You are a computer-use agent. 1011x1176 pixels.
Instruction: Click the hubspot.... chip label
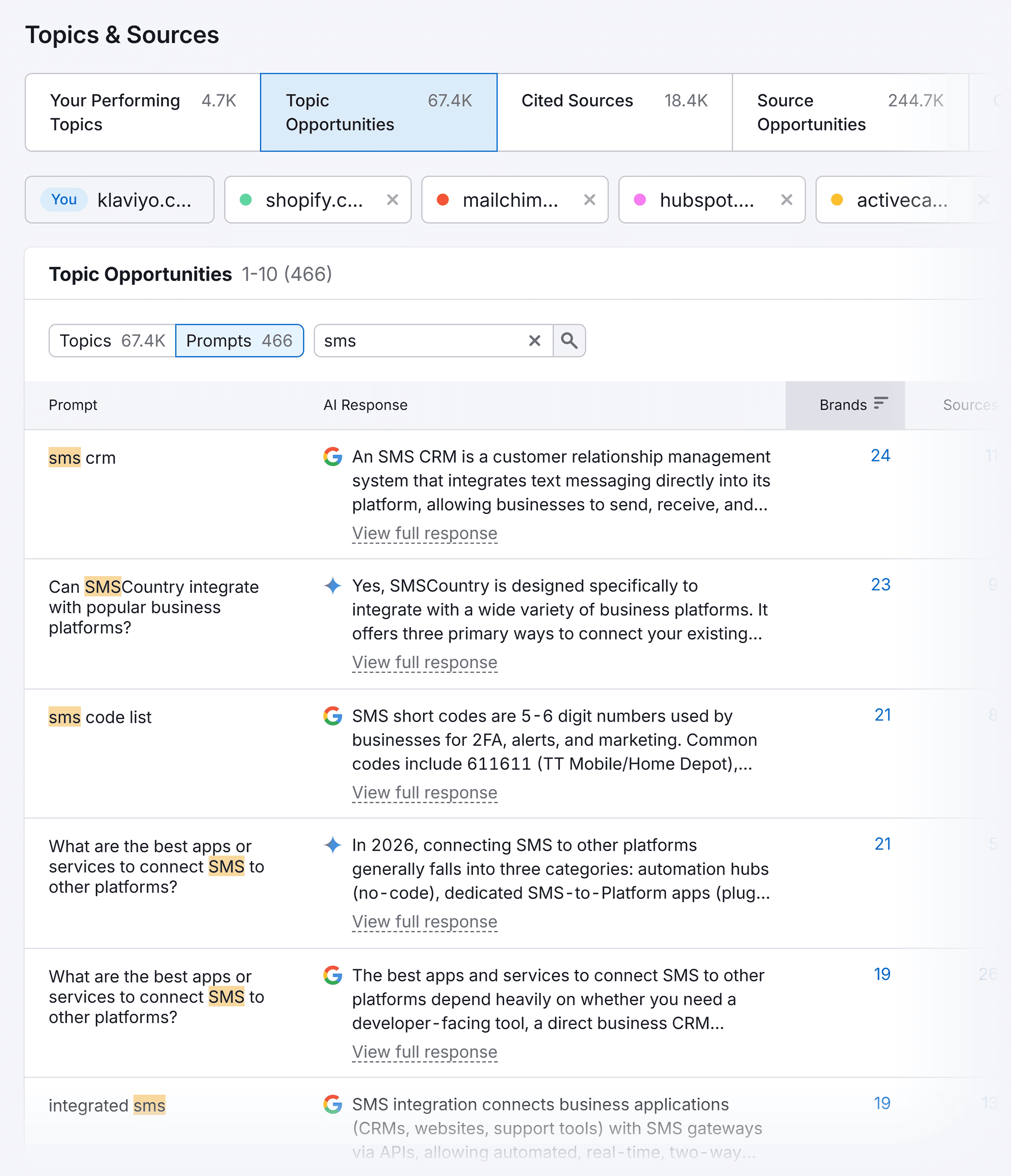(707, 200)
